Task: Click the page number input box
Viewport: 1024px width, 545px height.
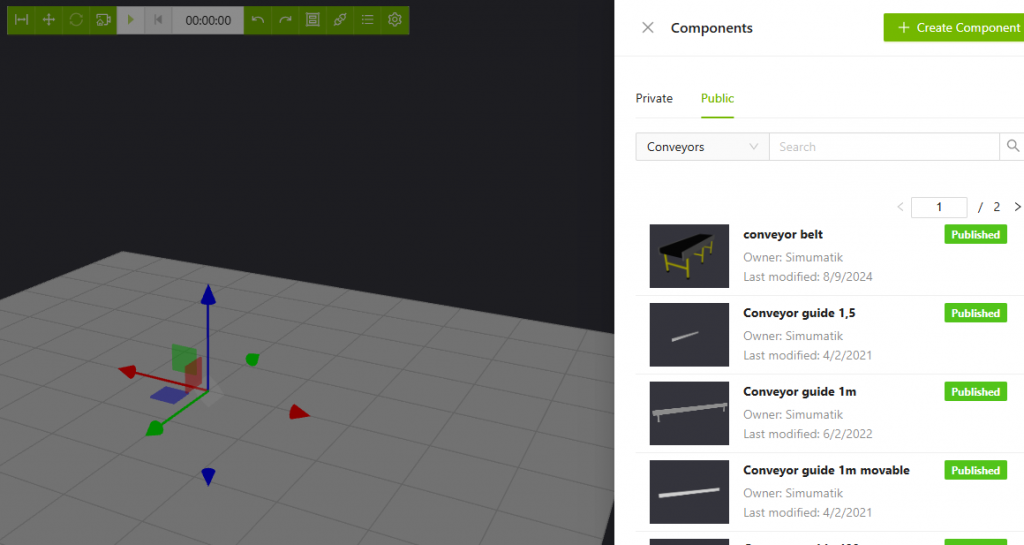Action: click(x=938, y=207)
